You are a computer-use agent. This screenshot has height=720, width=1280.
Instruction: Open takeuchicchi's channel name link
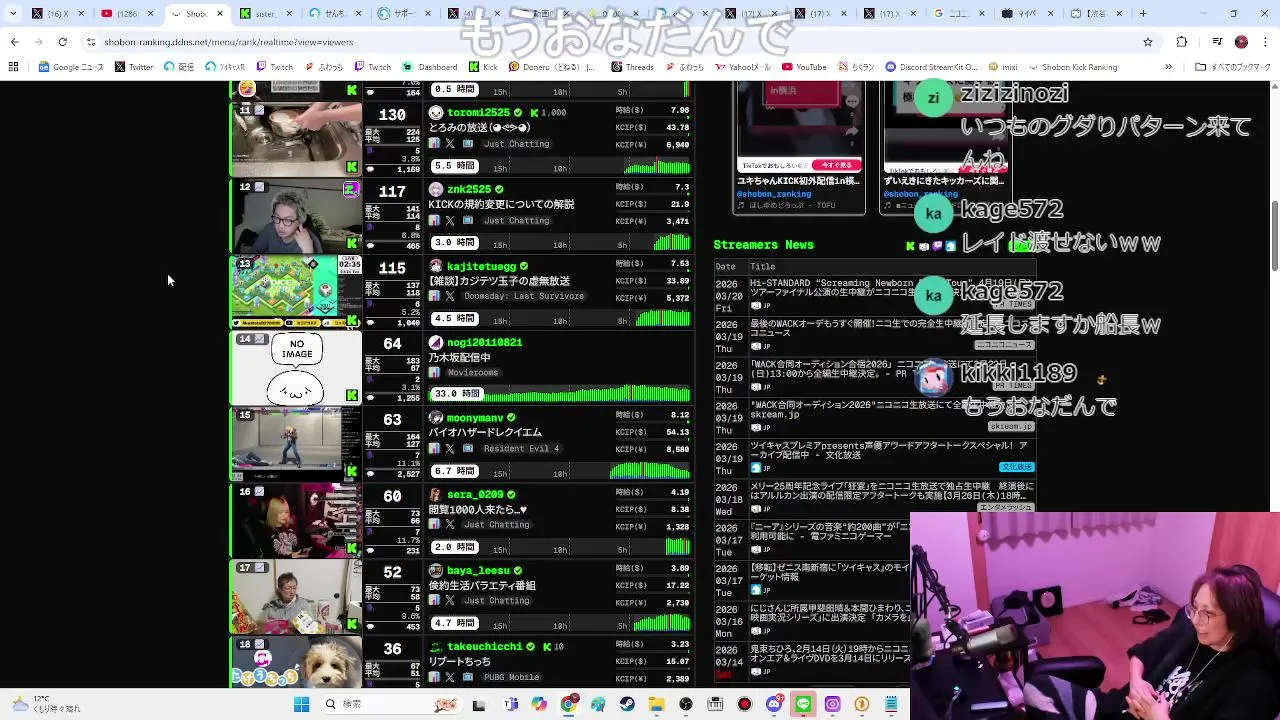pyautogui.click(x=484, y=647)
